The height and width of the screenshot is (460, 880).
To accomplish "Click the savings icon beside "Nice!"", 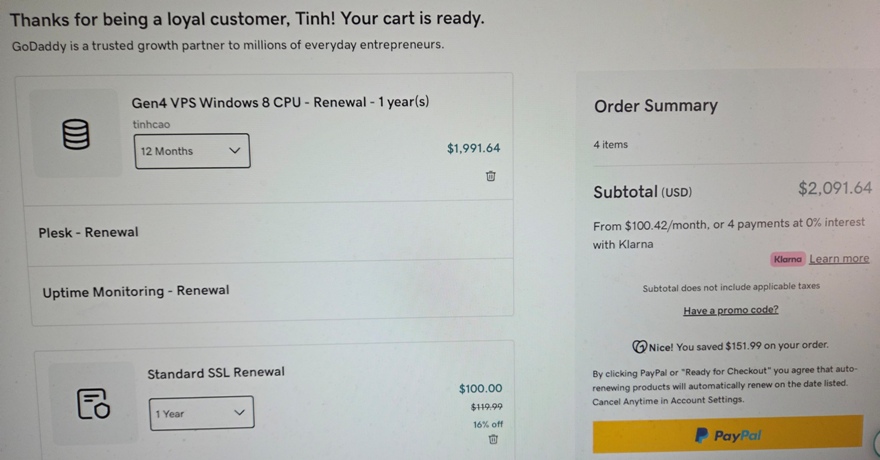I will [639, 346].
